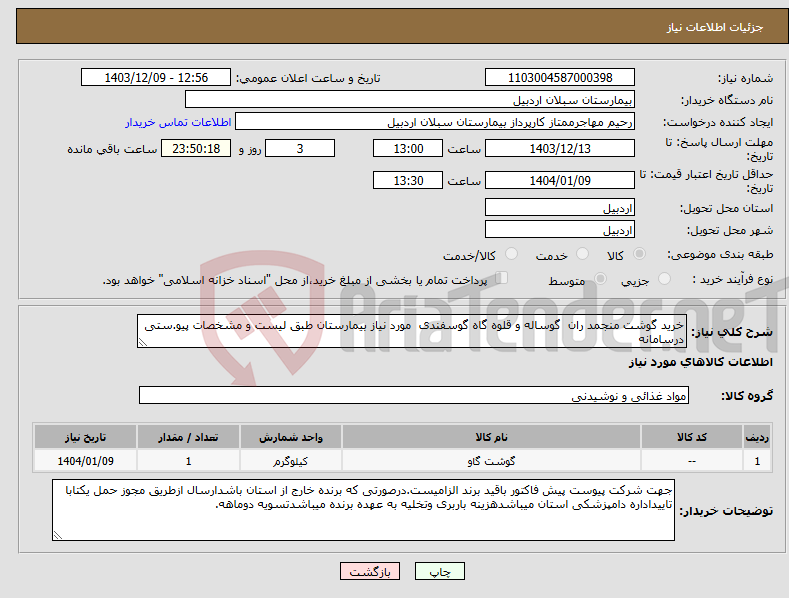The image size is (789, 598).
Task: Click the delivery province field اردبیل
Action: click(560, 207)
